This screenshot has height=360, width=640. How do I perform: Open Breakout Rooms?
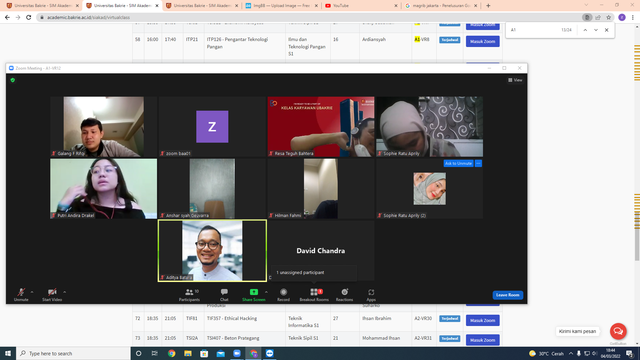point(314,295)
